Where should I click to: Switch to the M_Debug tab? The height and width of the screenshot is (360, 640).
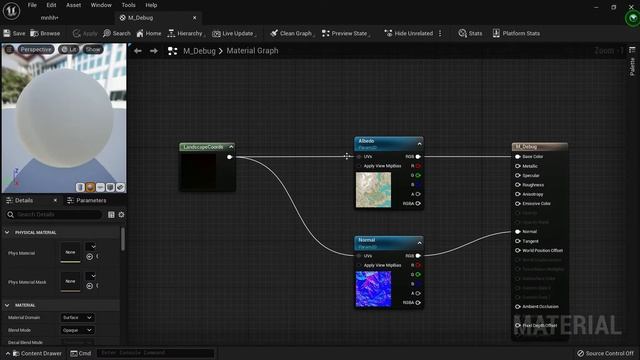coord(141,18)
